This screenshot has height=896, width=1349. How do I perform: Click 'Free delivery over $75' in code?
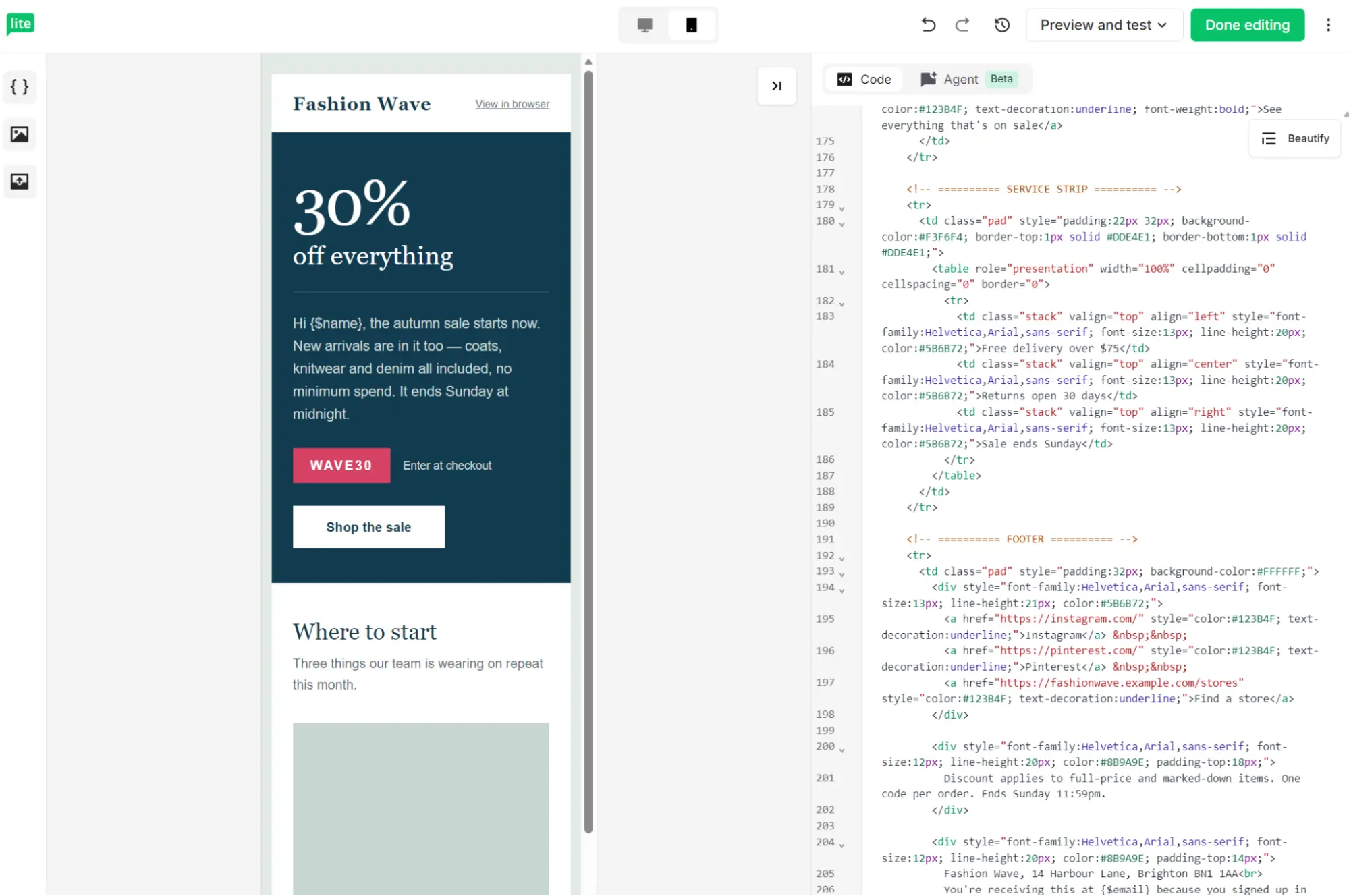click(x=1049, y=348)
